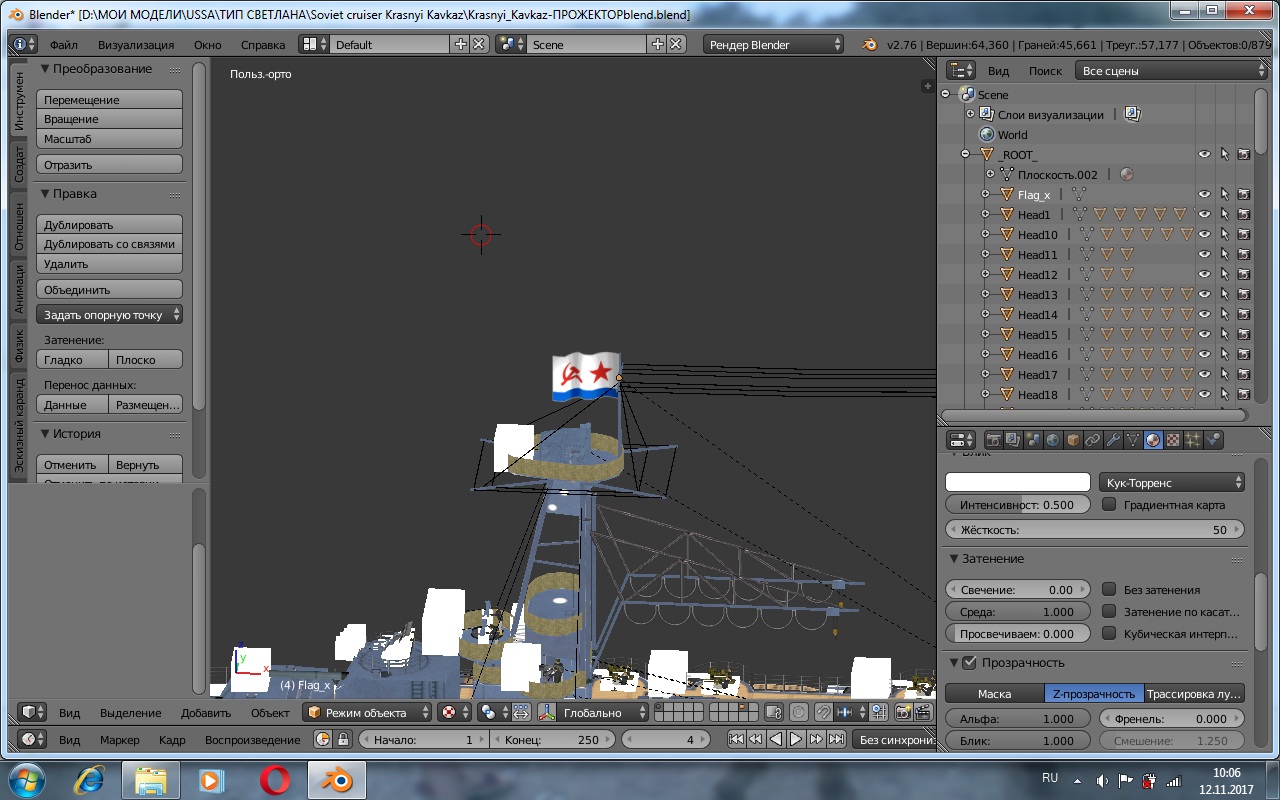Open the Object constraints chain tab

pos(1093,440)
